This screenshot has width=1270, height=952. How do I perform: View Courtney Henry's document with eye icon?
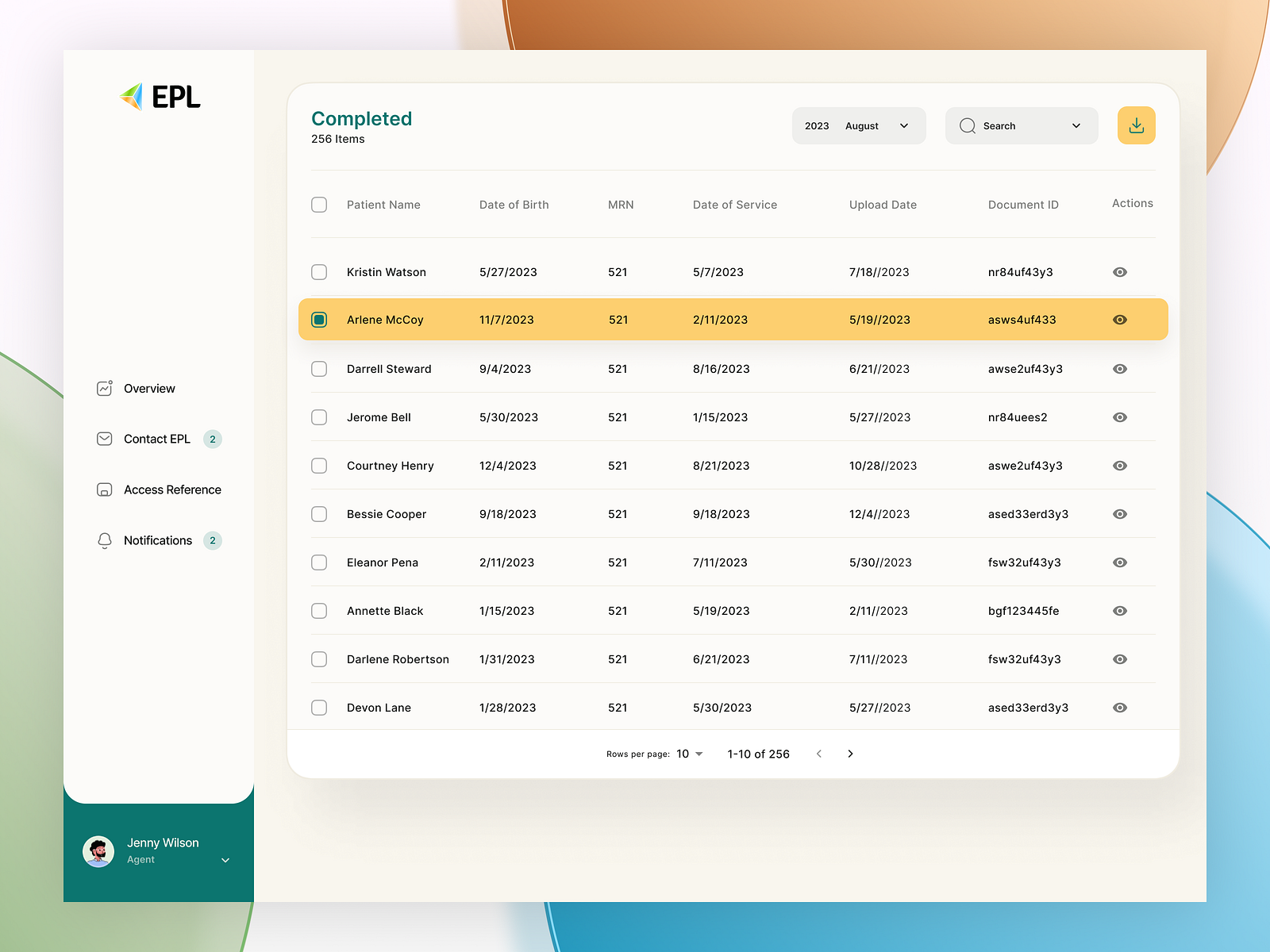point(1120,466)
